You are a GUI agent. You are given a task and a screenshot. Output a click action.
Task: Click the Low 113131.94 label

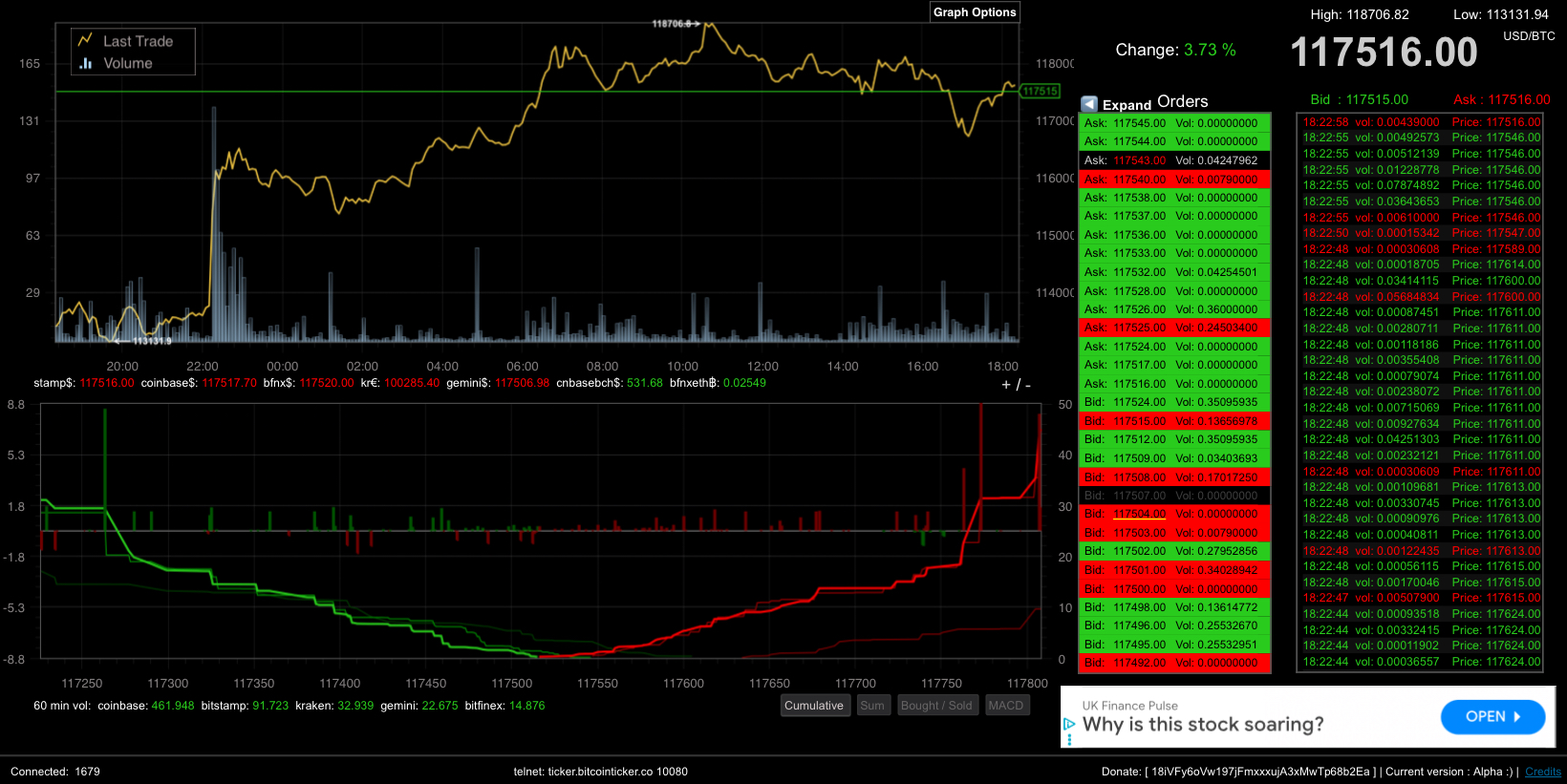(x=1501, y=14)
